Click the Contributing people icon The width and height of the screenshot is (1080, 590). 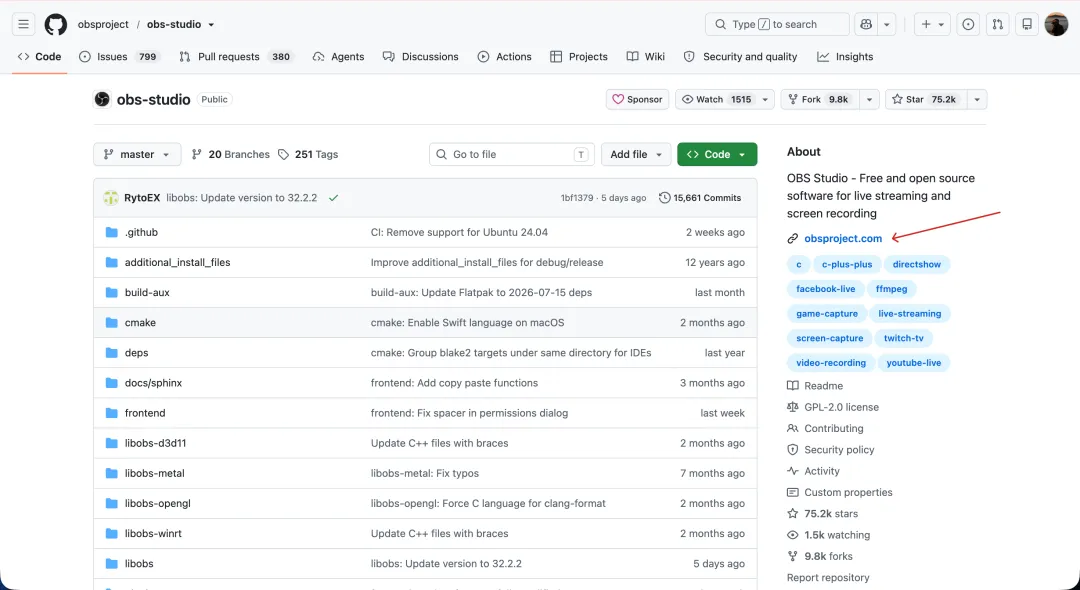pyautogui.click(x=793, y=428)
